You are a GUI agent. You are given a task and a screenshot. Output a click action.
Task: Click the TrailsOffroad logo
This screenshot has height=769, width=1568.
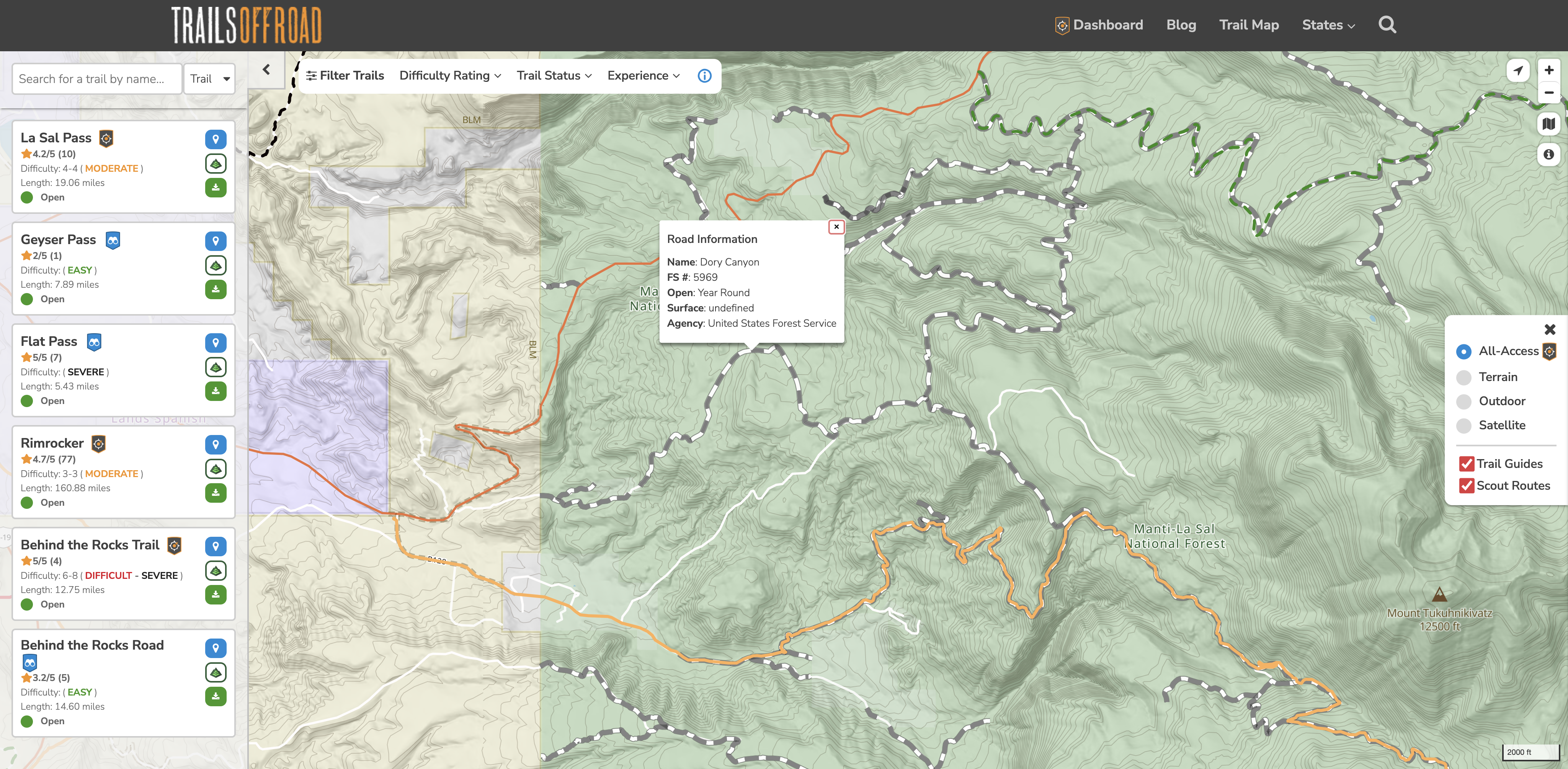coord(246,25)
